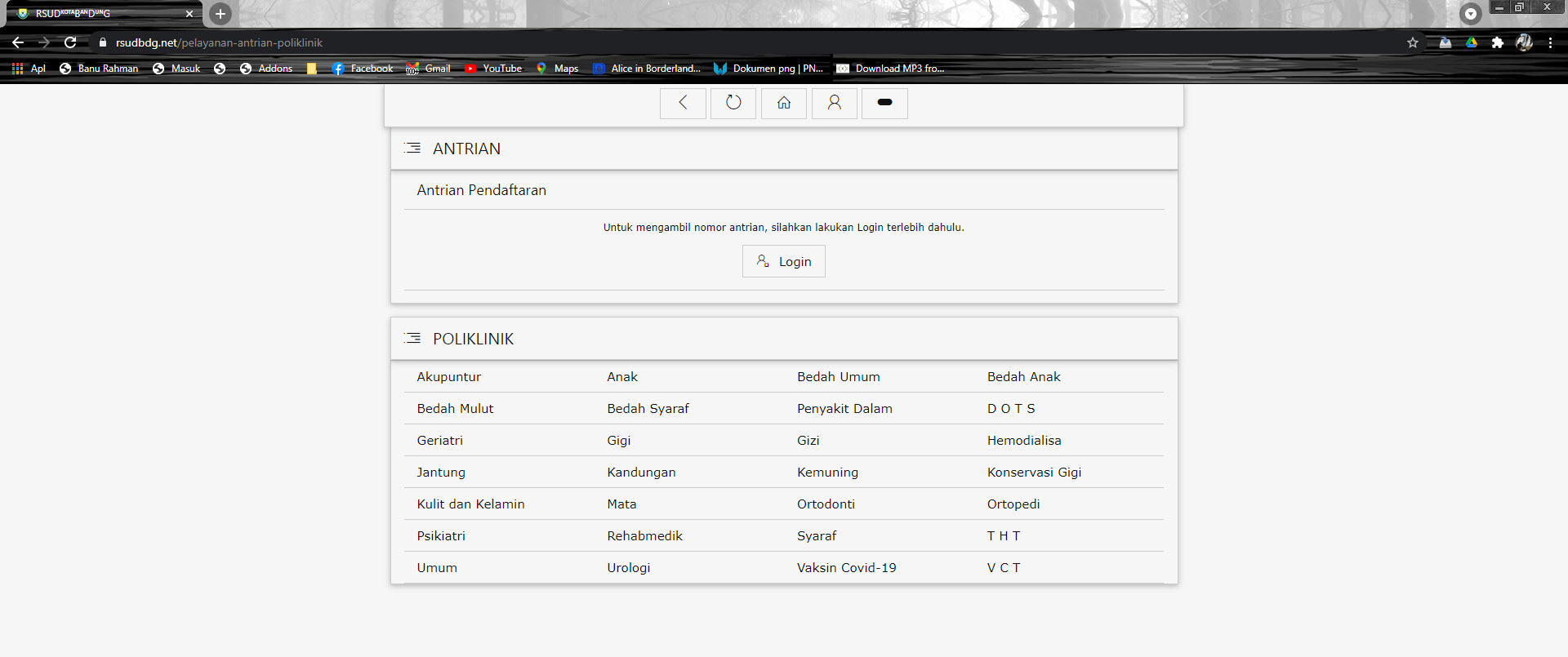Click the list icon beside POLIKLINIK heading
Screen dimensions: 1568x657
(x=412, y=339)
